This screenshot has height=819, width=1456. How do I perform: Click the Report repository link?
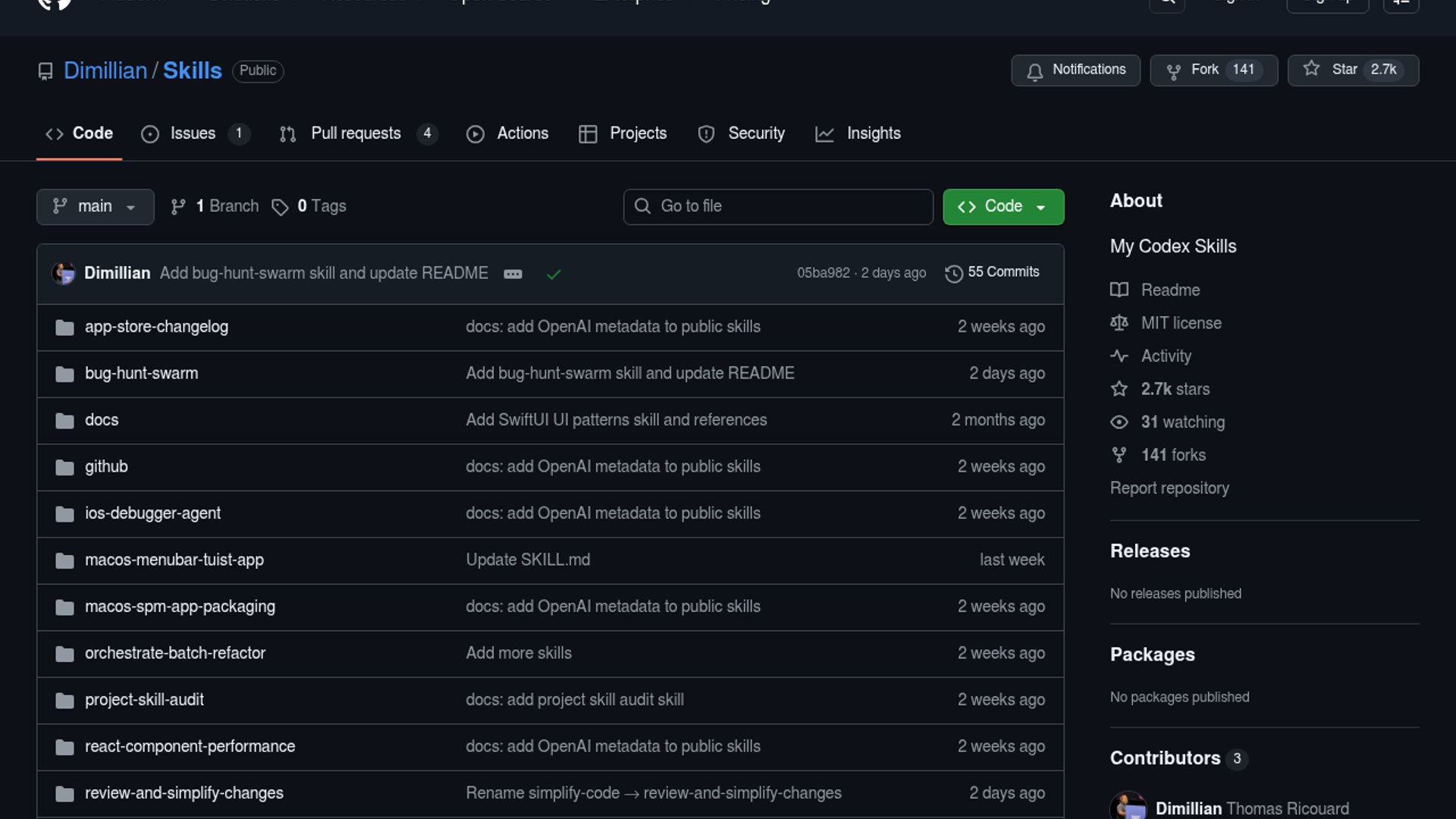click(x=1169, y=488)
